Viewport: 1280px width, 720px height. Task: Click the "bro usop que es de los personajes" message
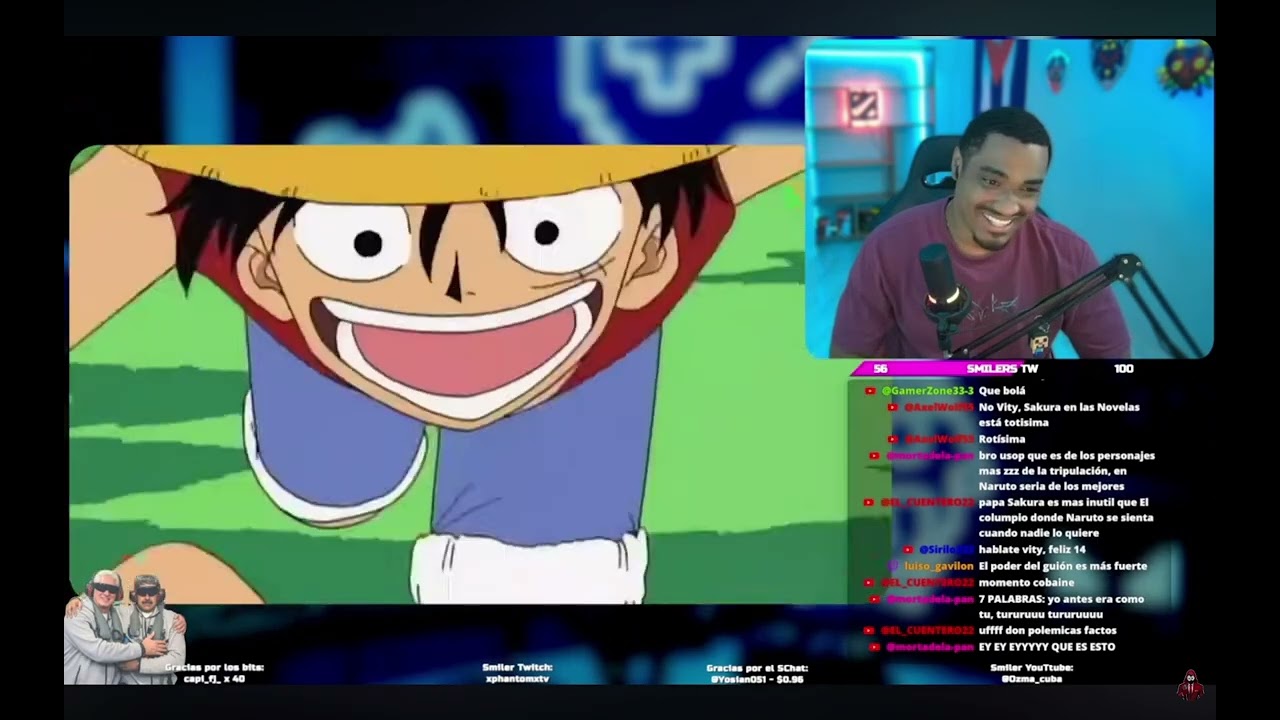(x=1066, y=471)
